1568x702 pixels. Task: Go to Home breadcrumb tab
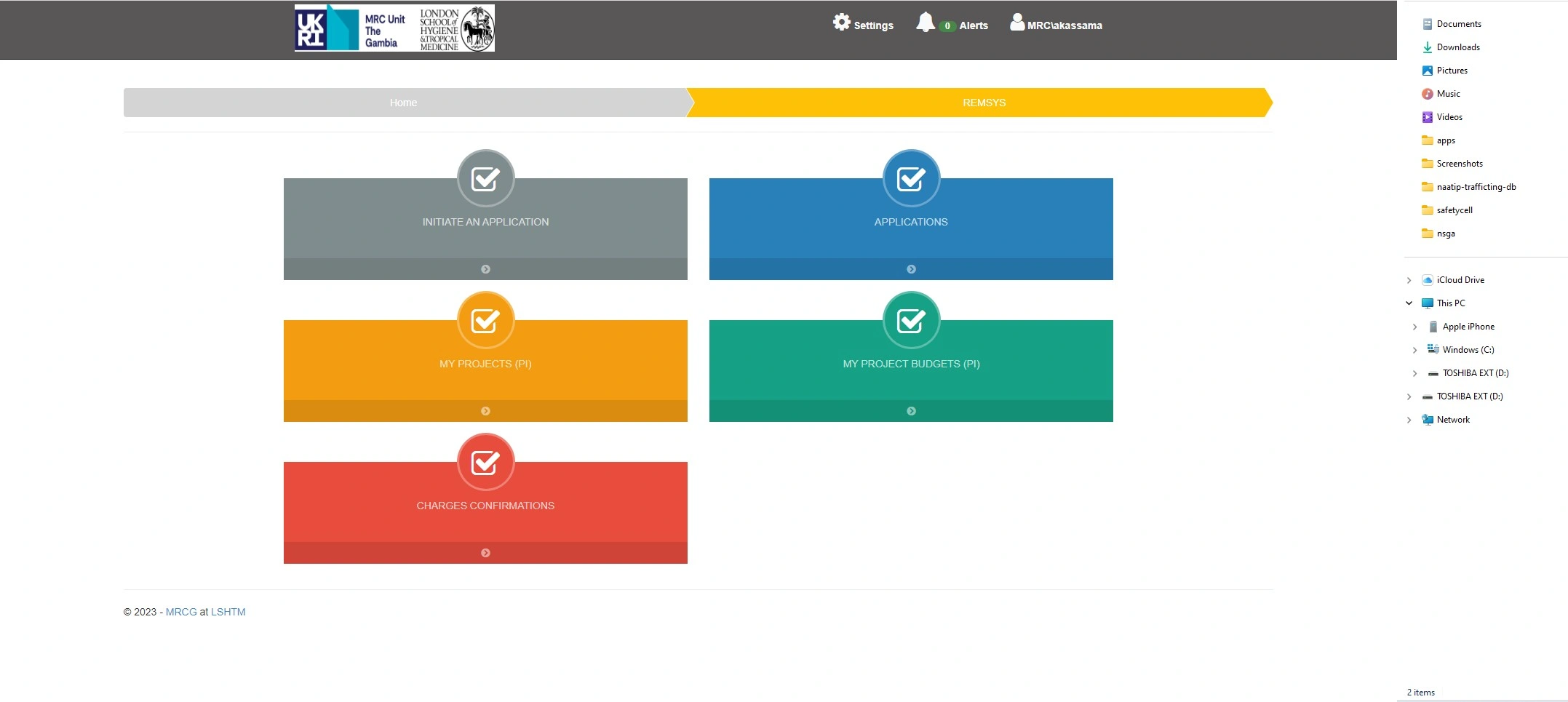(403, 103)
